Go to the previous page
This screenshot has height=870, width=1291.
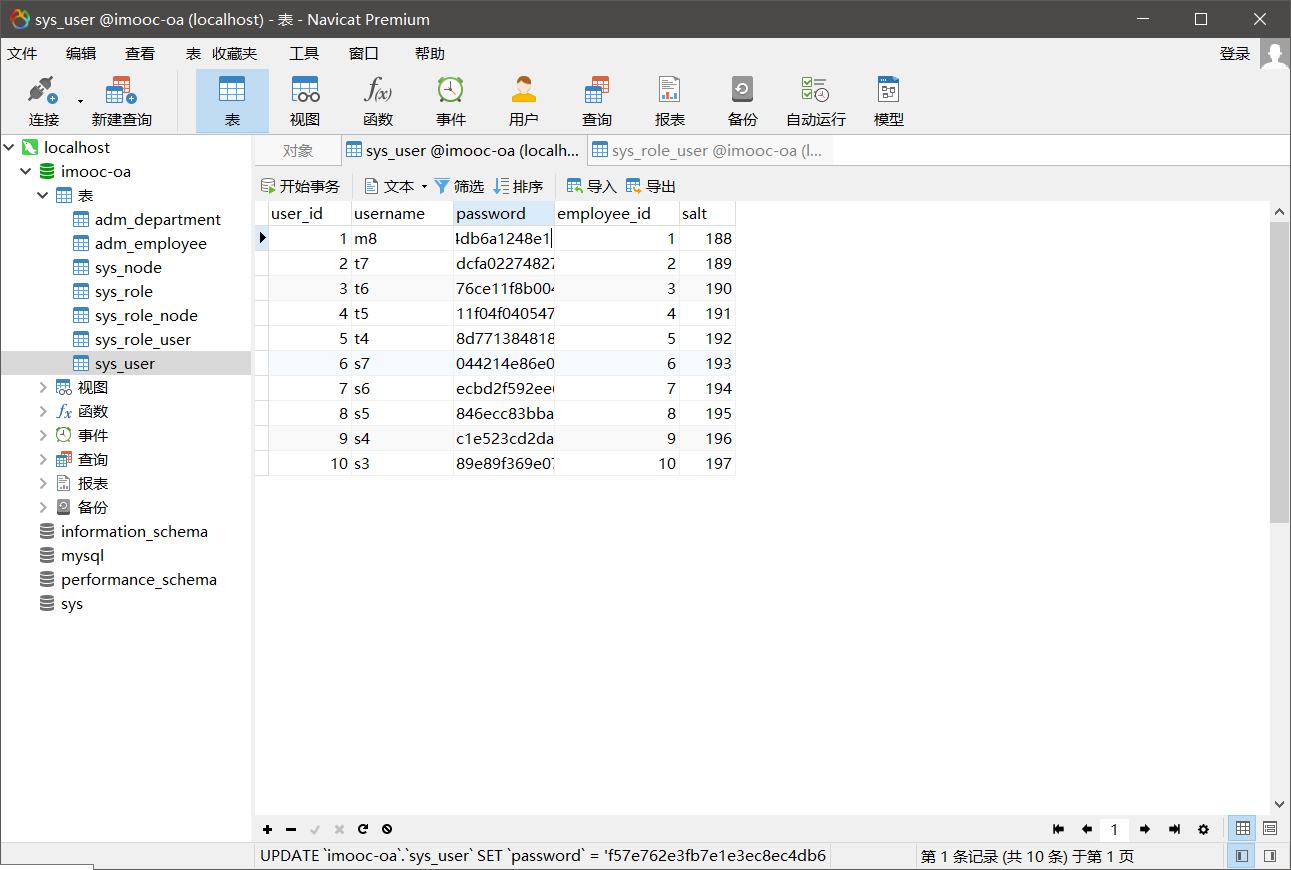[1087, 829]
